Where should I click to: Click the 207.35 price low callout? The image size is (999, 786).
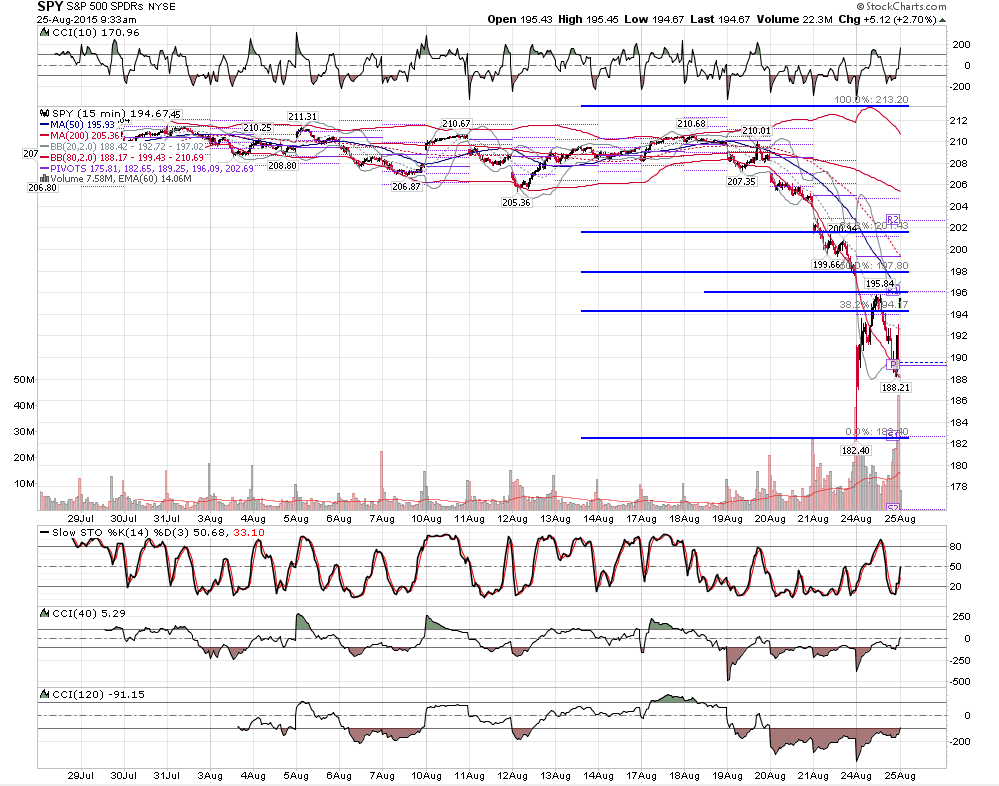741,182
